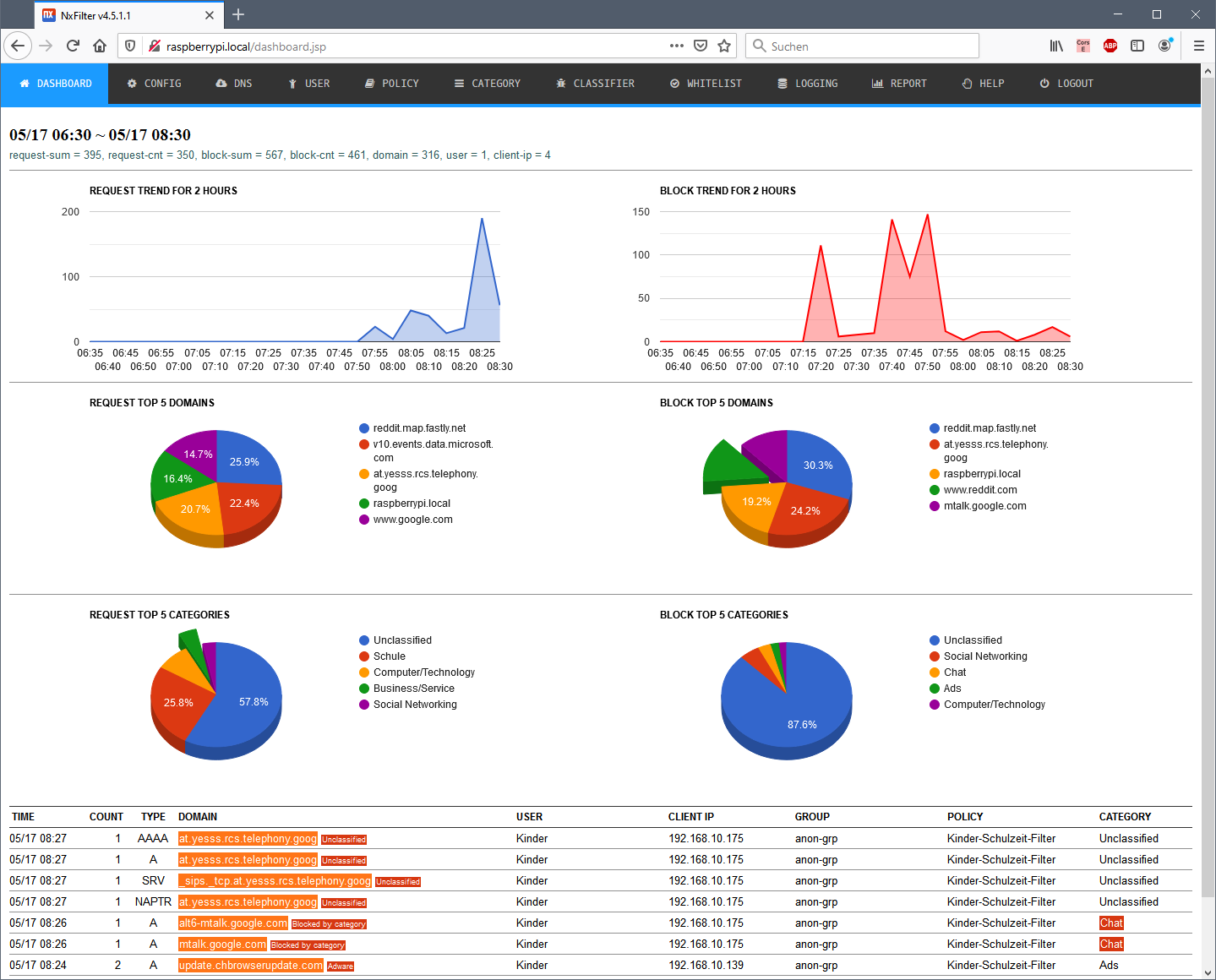Click the tracking protection shield icon
Viewport: 1216px width, 980px height.
130,46
